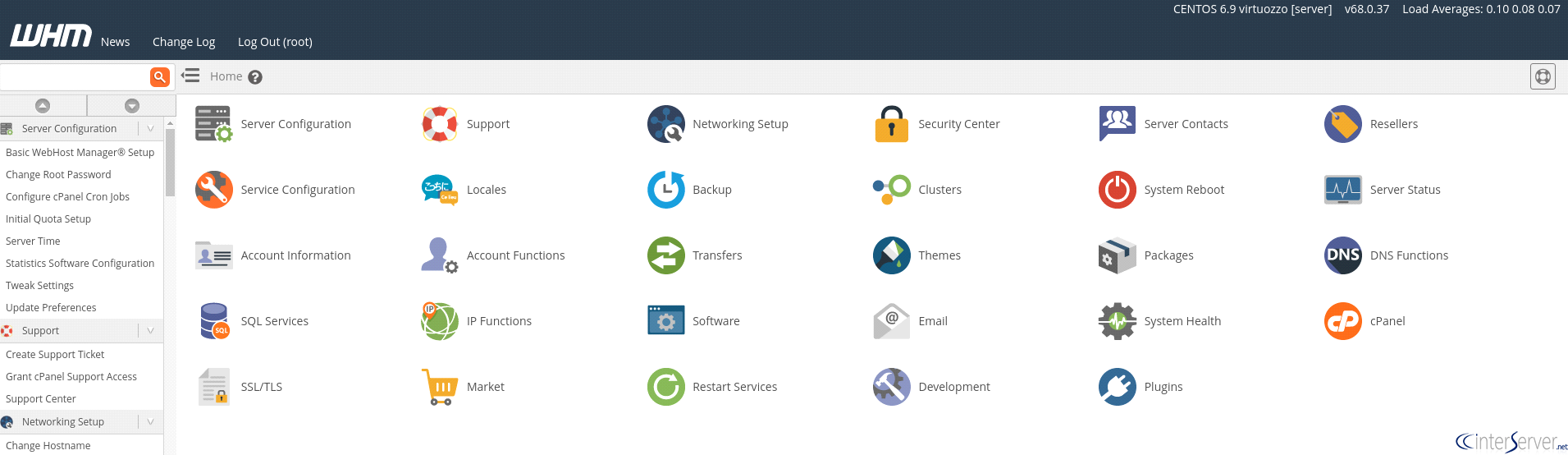
Task: Expand all sidebar categories with down arrow
Action: point(132,105)
